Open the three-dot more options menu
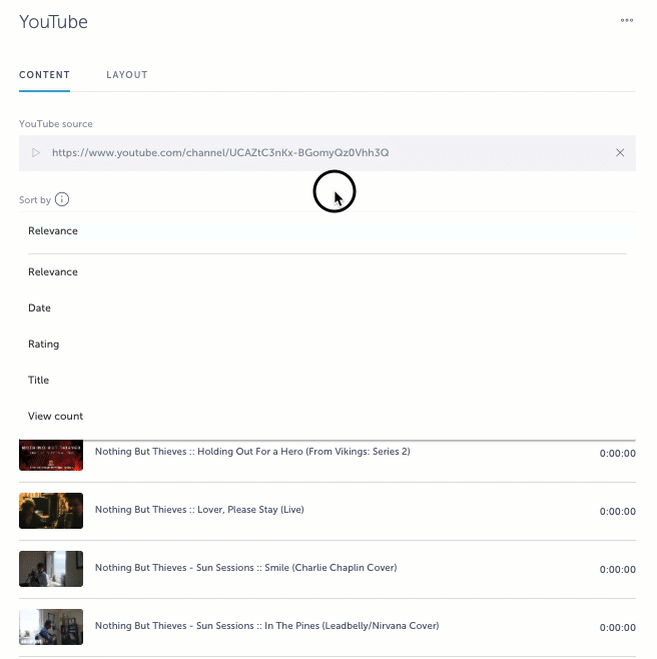Image resolution: width=657 pixels, height=659 pixels. 626,20
